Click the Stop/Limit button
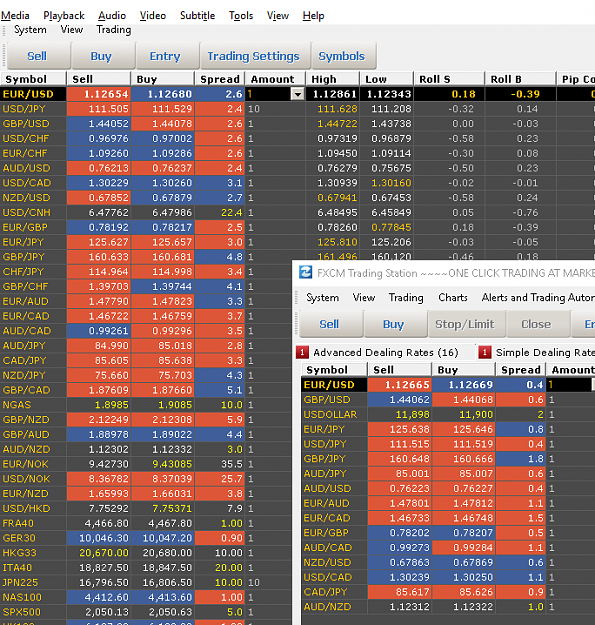595x625 pixels. [465, 324]
